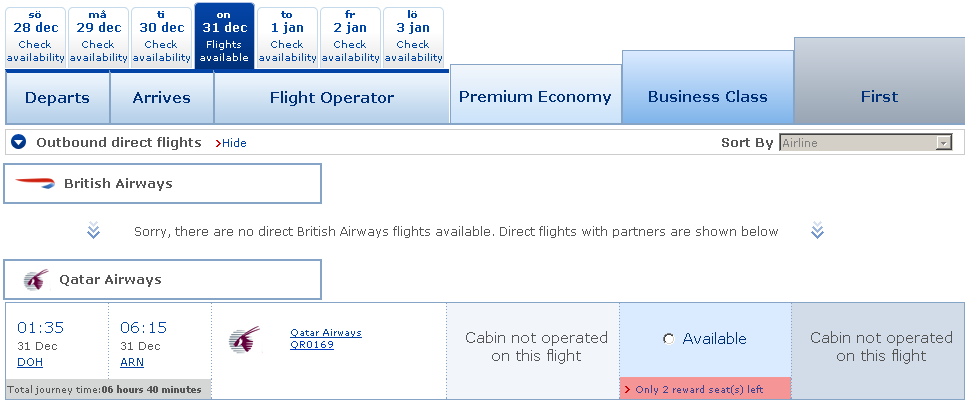Click the ARN arrival airport link

pos(132,362)
